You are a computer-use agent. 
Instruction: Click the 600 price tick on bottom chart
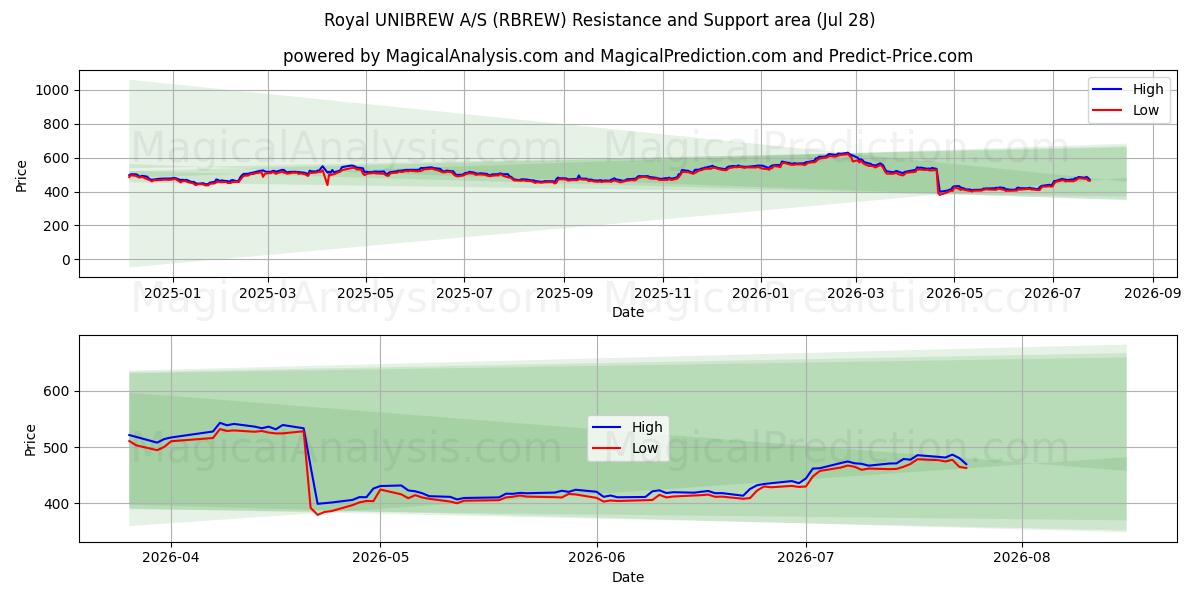(57, 391)
